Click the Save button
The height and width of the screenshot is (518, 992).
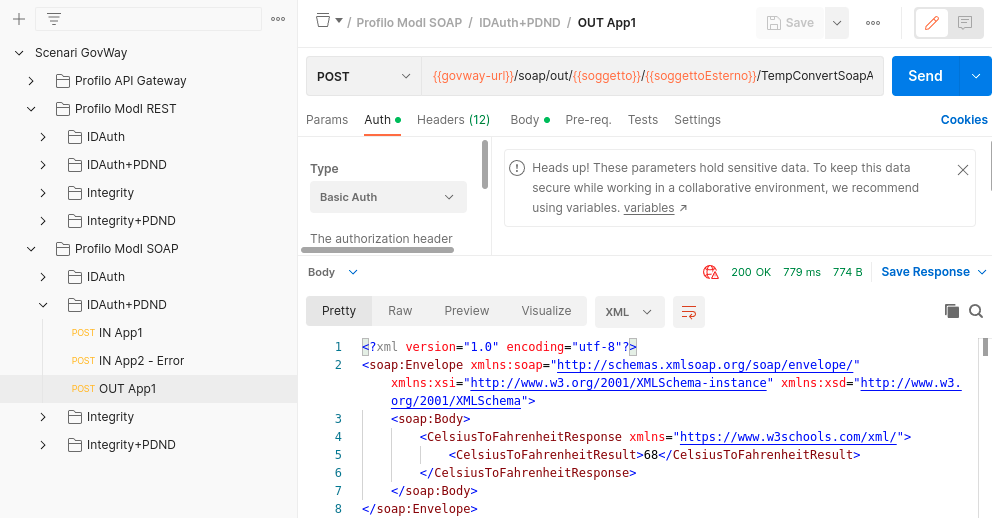pos(790,23)
